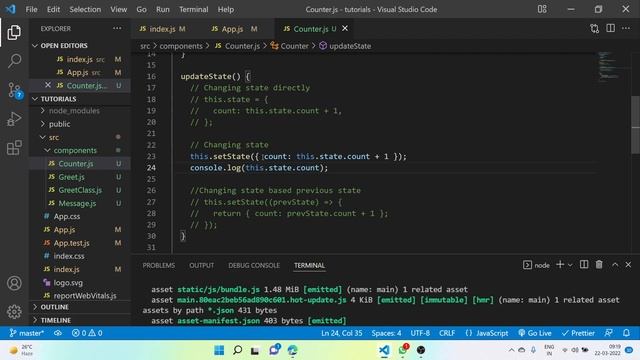Switch to Problems panel tab
Image resolution: width=640 pixels, height=360 pixels.
(159, 265)
